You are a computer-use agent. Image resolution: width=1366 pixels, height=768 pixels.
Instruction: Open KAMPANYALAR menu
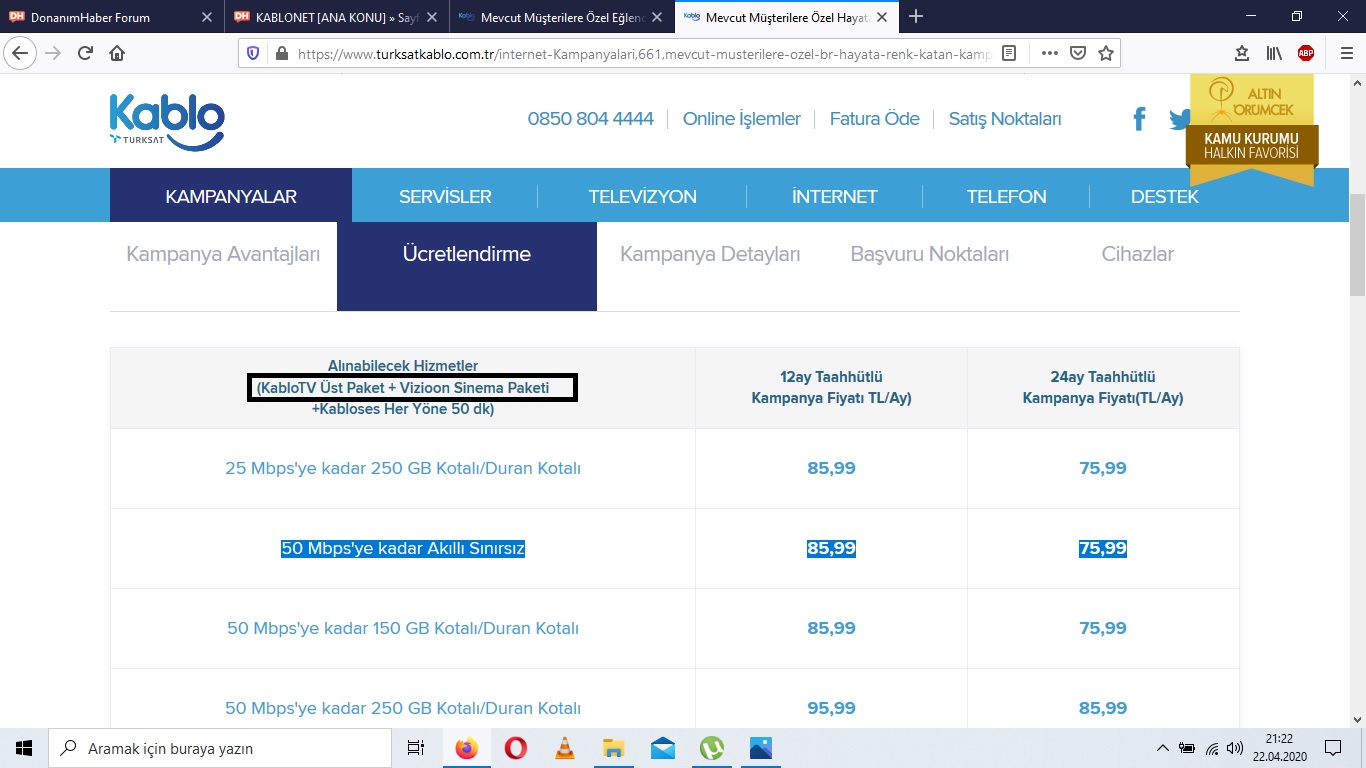coord(231,196)
